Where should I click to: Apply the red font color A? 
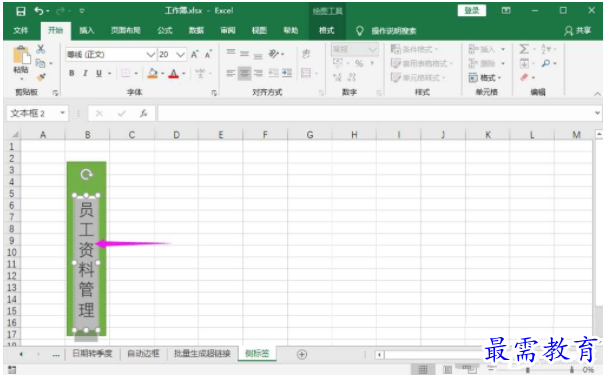coord(174,73)
